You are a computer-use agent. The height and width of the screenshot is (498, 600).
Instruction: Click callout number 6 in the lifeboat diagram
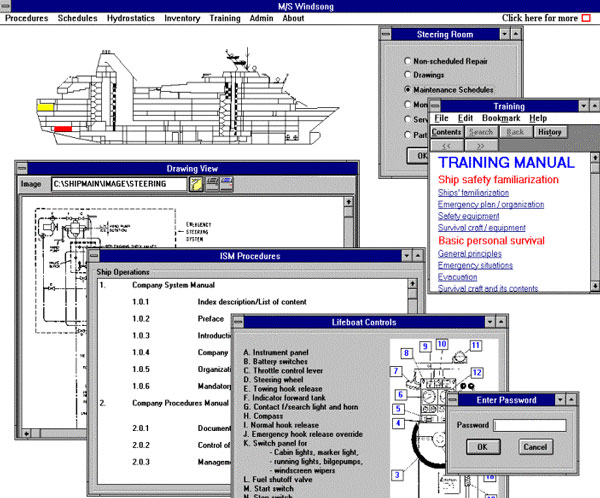click(x=400, y=394)
